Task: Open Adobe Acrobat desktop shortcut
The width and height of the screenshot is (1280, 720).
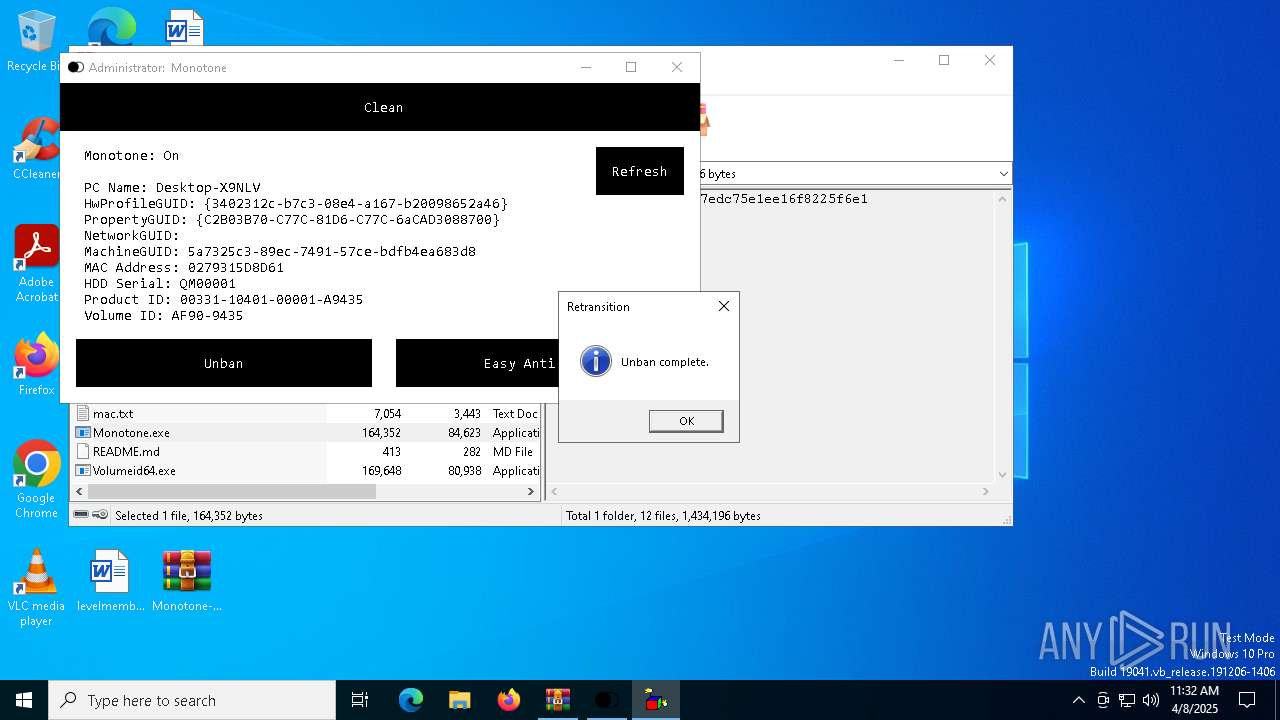Action: pyautogui.click(x=36, y=264)
